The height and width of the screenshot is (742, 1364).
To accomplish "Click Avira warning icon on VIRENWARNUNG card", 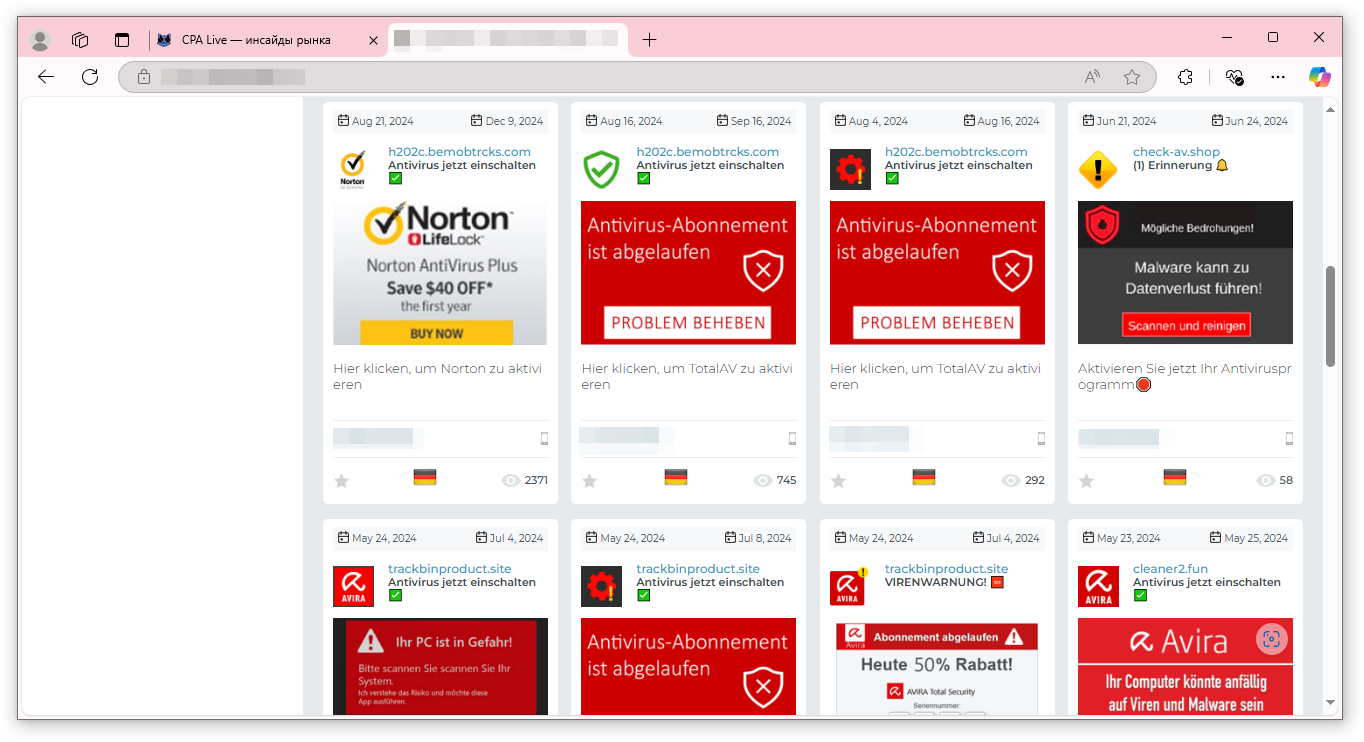I will [x=850, y=587].
